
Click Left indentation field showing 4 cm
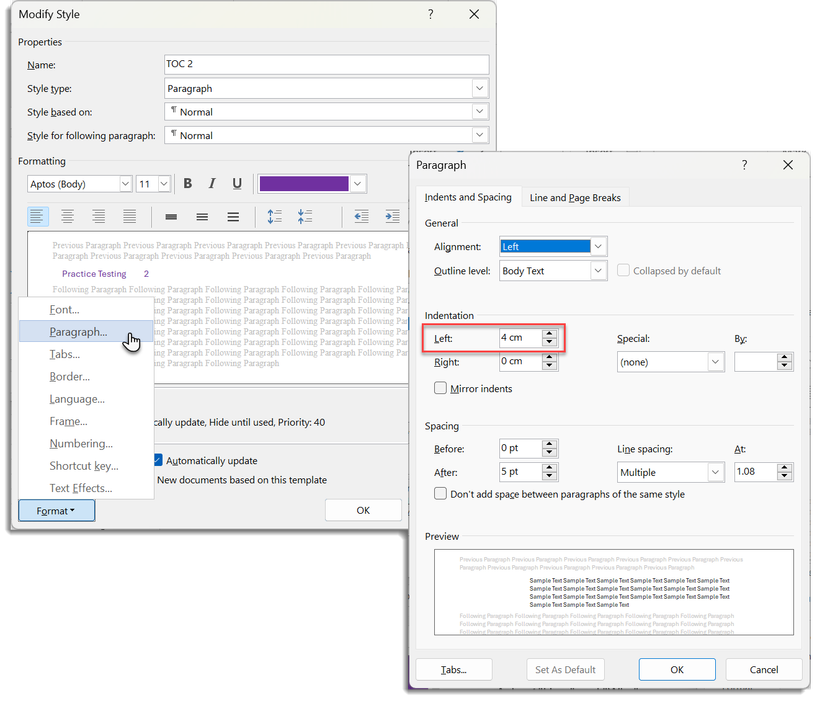tap(520, 338)
